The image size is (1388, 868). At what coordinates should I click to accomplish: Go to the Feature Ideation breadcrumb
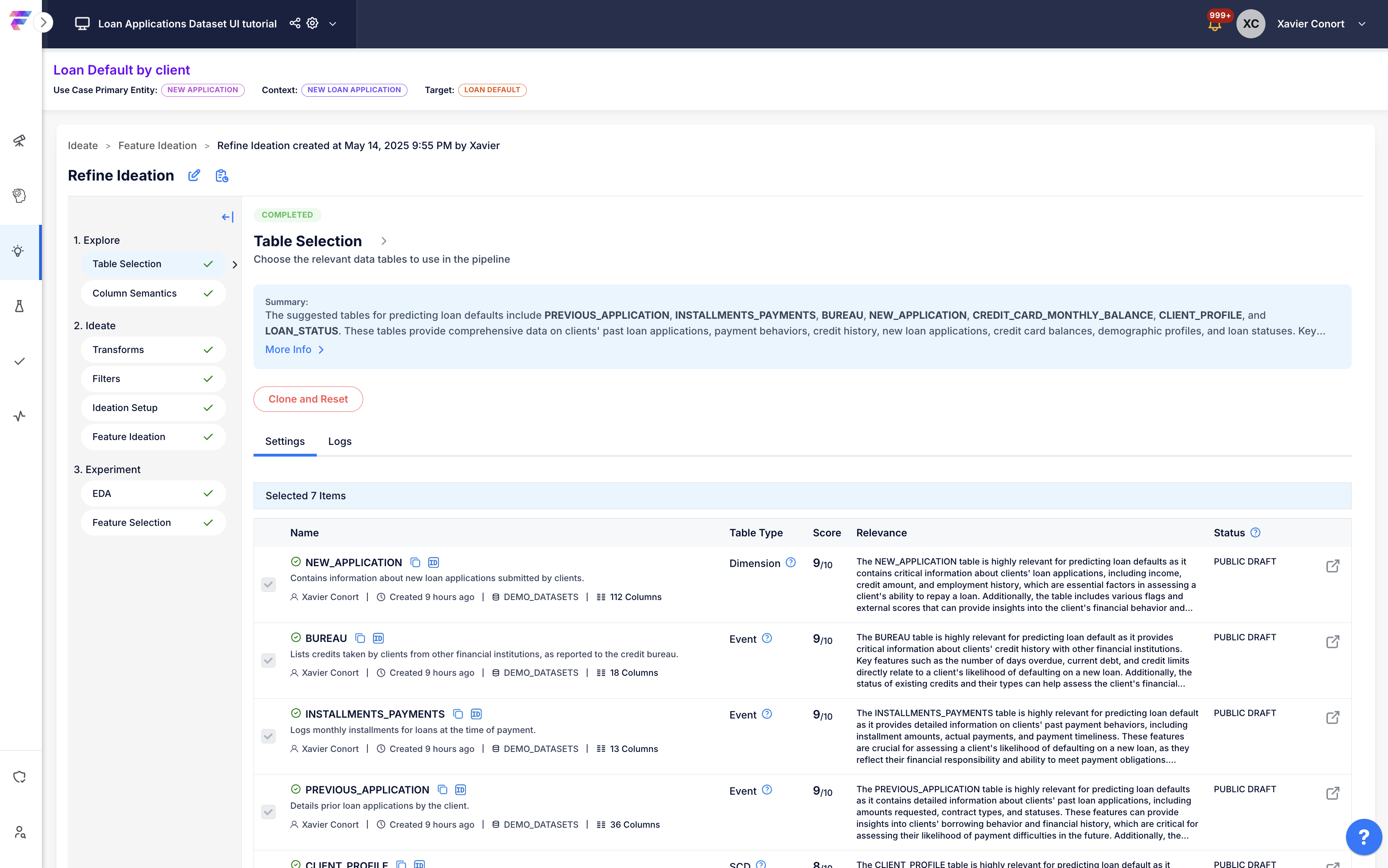click(157, 145)
